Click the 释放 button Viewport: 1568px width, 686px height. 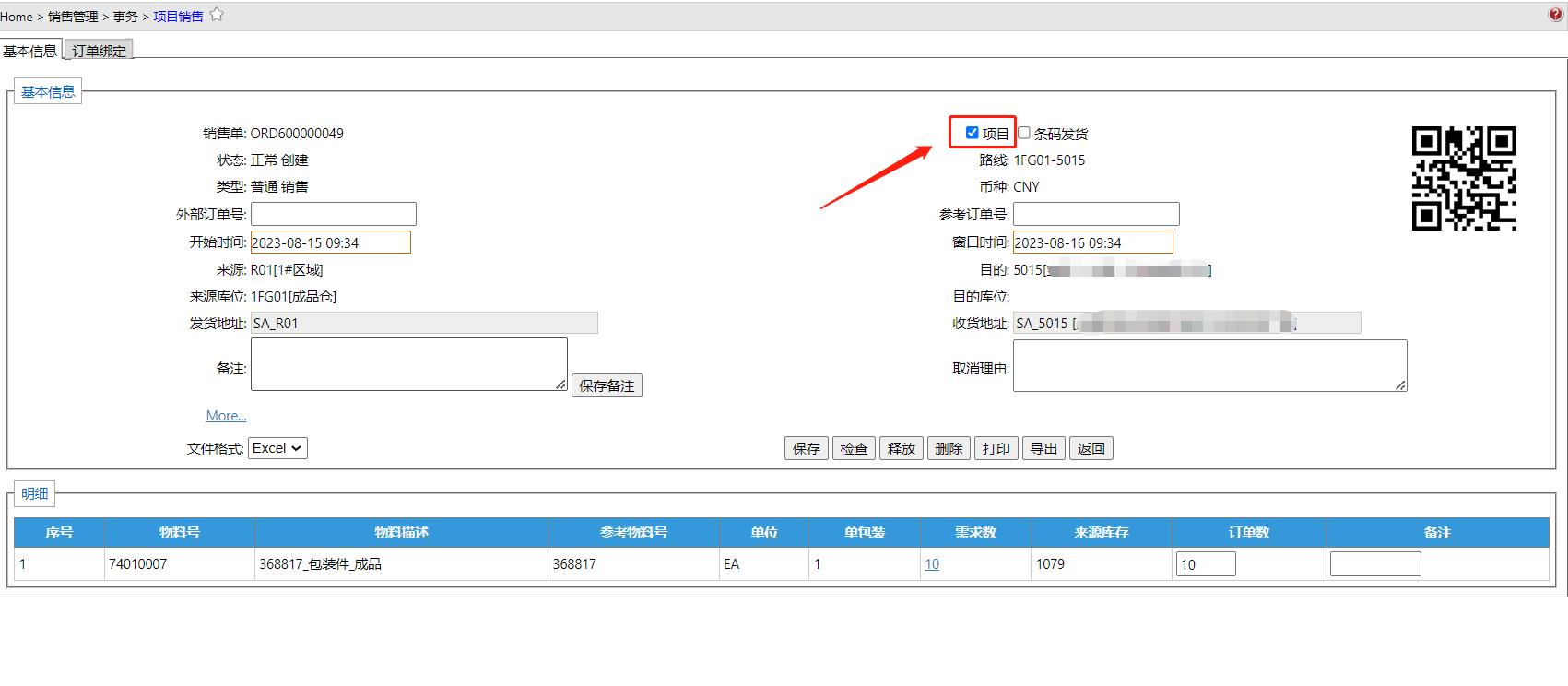[902, 448]
